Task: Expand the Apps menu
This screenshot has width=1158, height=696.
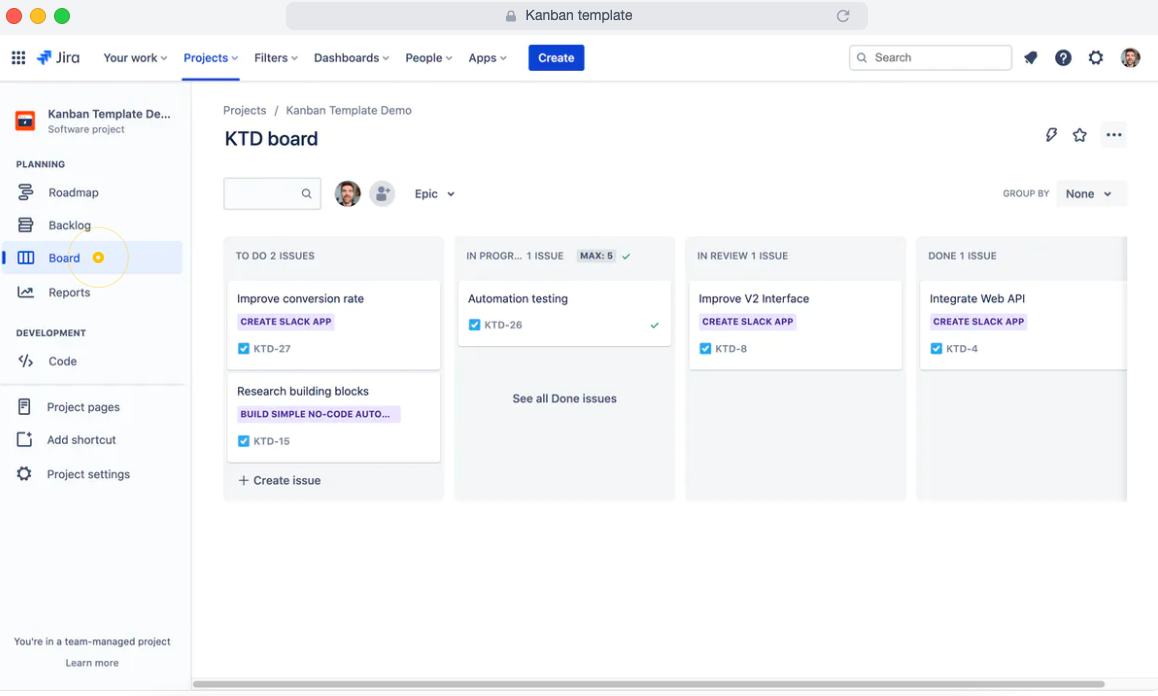Action: pyautogui.click(x=487, y=58)
